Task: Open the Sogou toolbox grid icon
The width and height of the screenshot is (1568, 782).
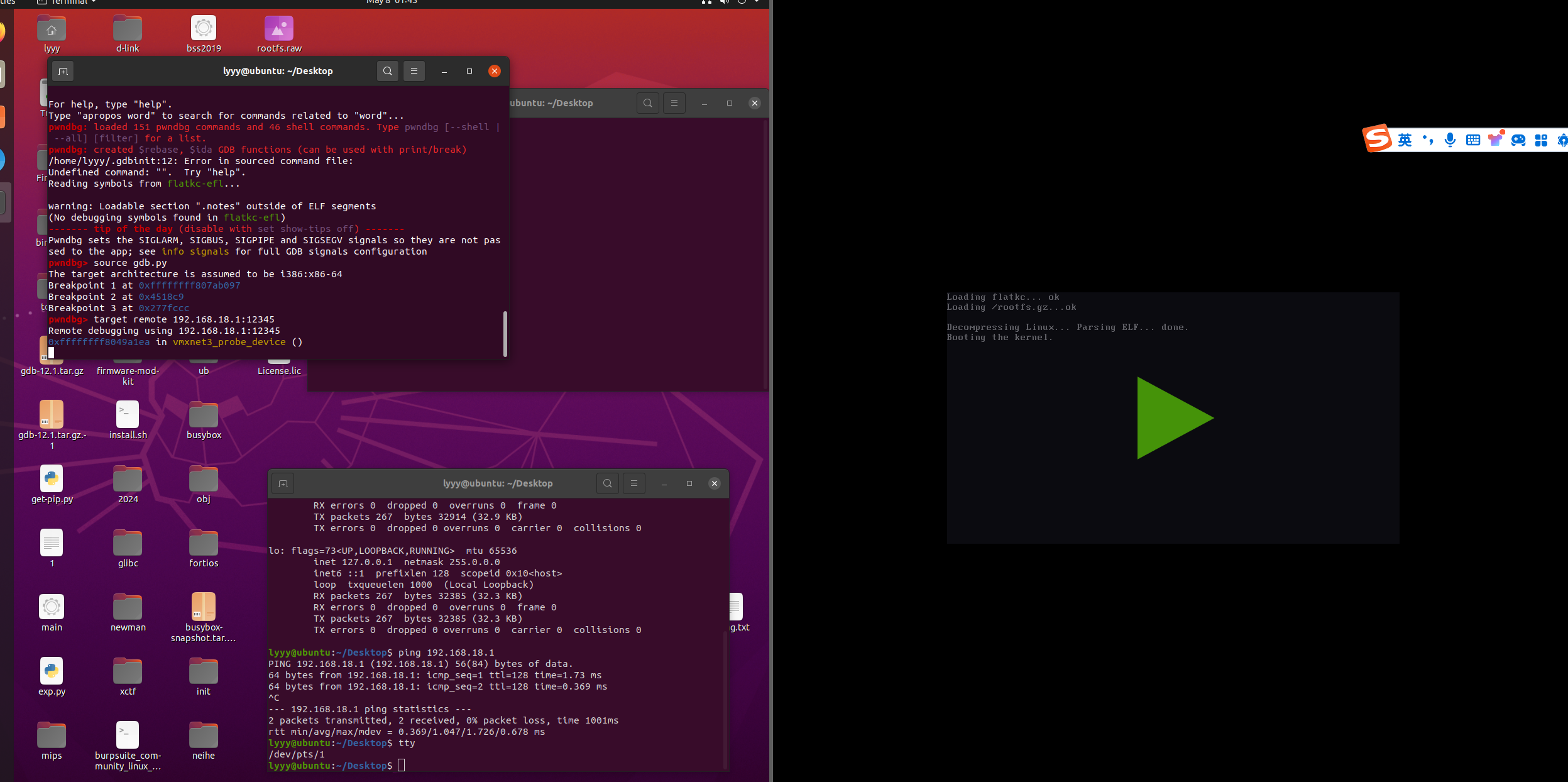Action: 1541,140
